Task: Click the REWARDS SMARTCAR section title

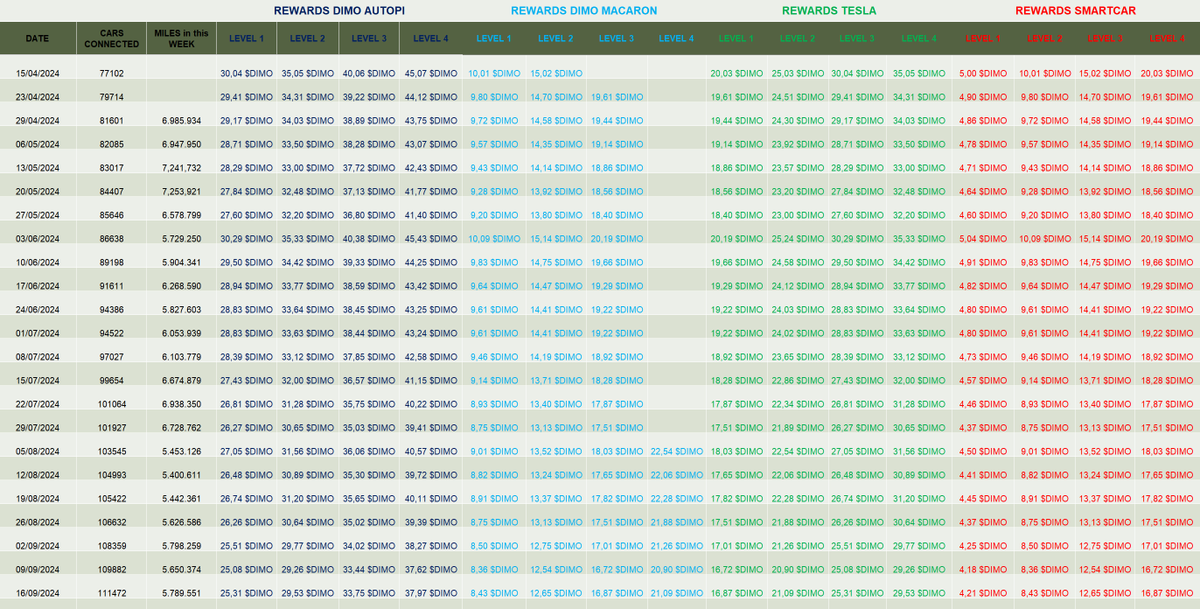Action: click(1075, 11)
